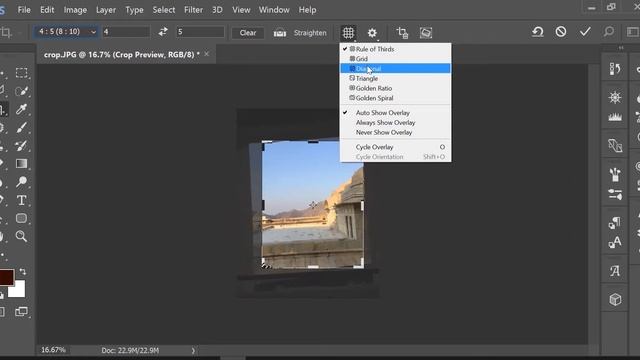Toggle Content-Aware crop icon
Image resolution: width=640 pixels, height=360 pixels.
[426, 33]
